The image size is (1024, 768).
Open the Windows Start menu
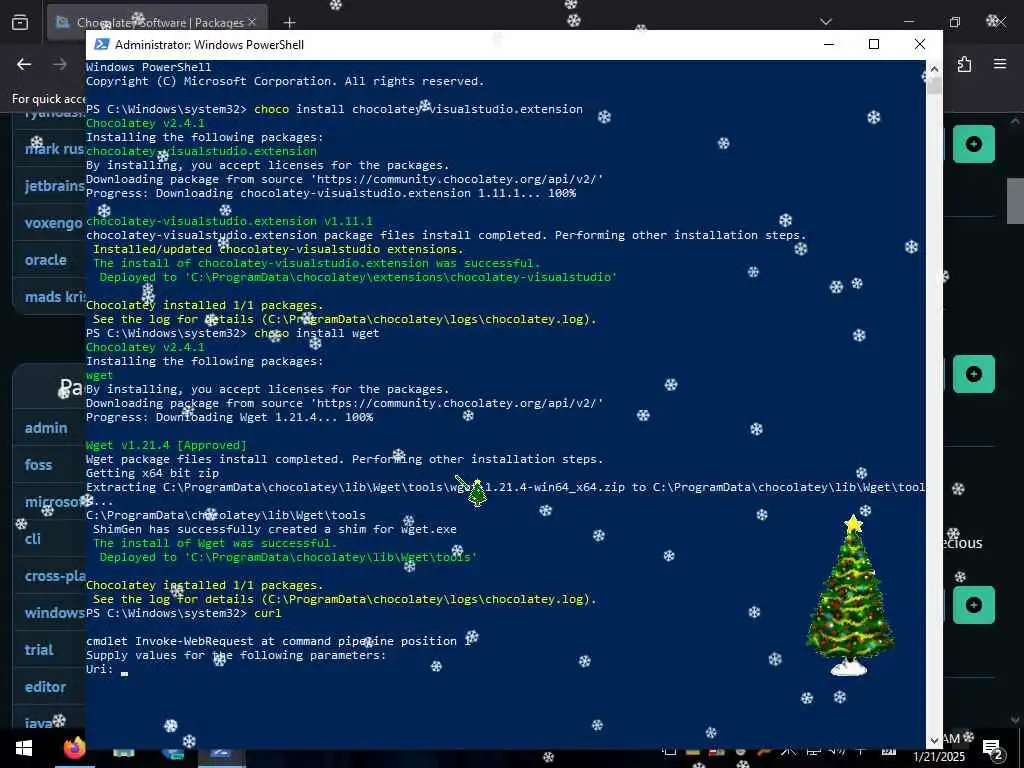pos(24,748)
